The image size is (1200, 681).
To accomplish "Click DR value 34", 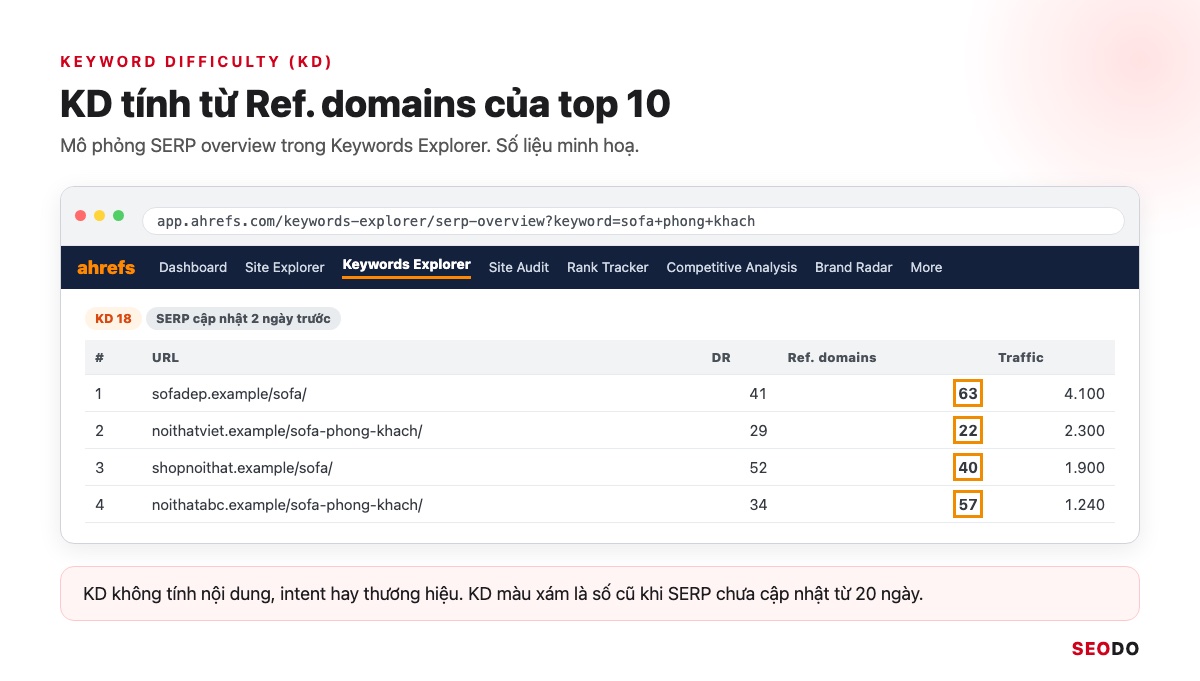I will click(x=758, y=505).
